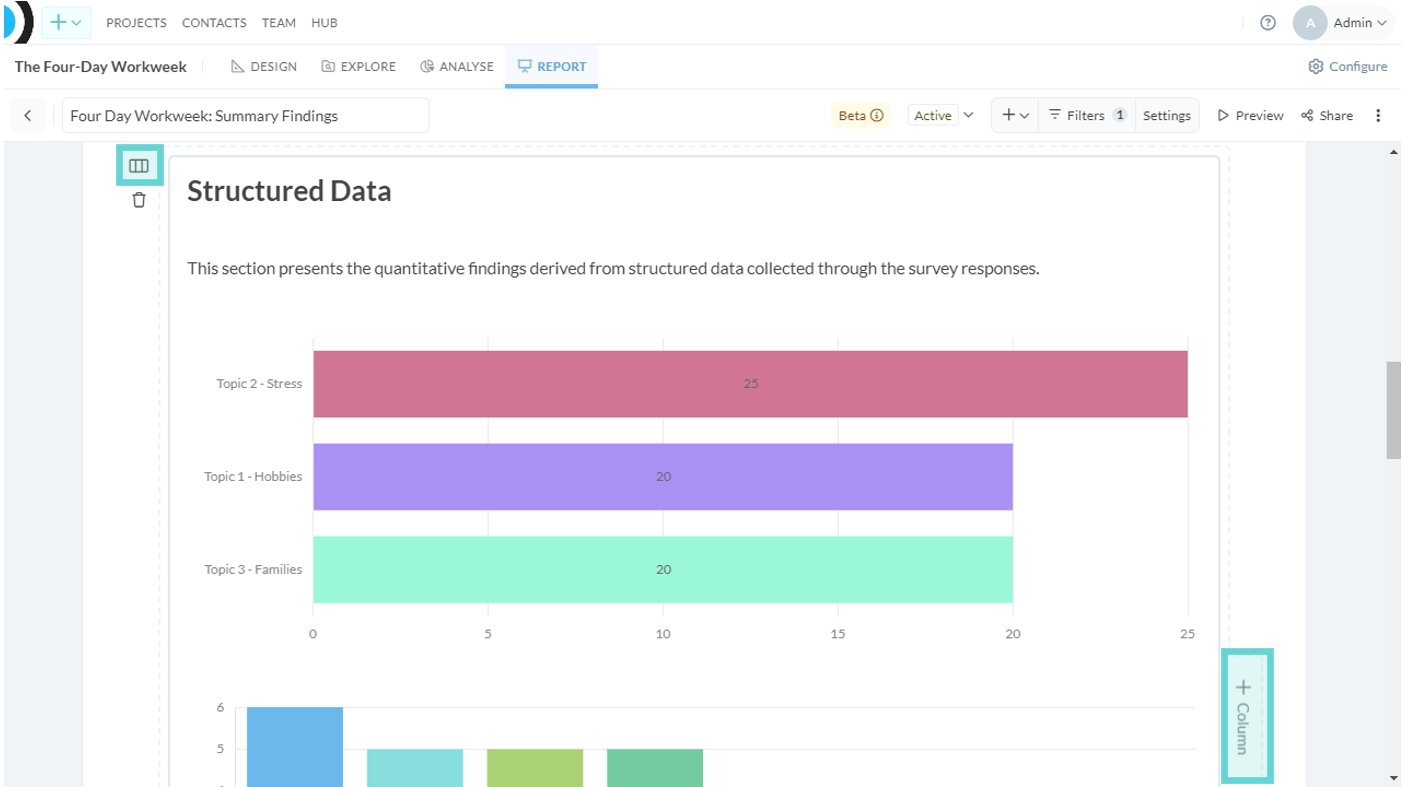The height and width of the screenshot is (787, 1403).
Task: Click the Configure gear icon
Action: pos(1315,66)
